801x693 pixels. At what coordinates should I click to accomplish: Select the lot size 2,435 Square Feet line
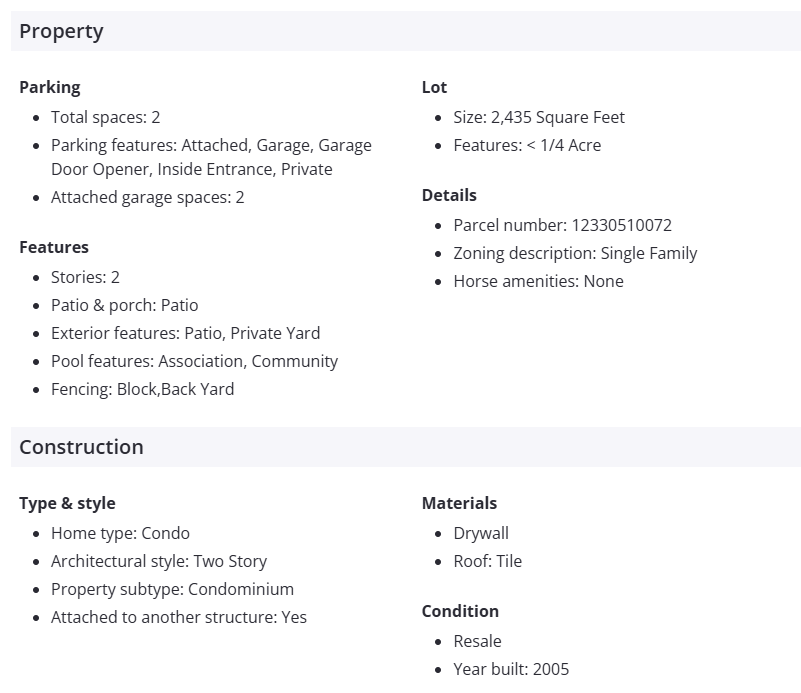[538, 117]
